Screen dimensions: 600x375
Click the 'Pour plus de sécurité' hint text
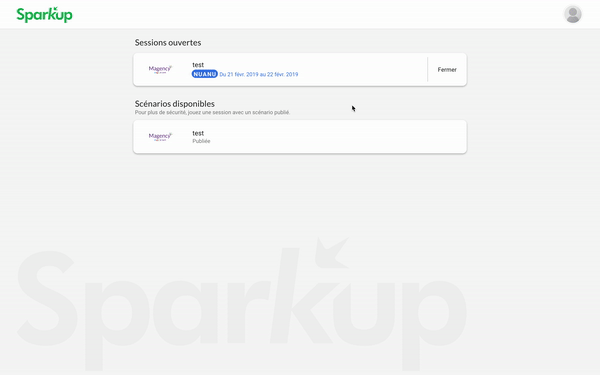[212, 112]
